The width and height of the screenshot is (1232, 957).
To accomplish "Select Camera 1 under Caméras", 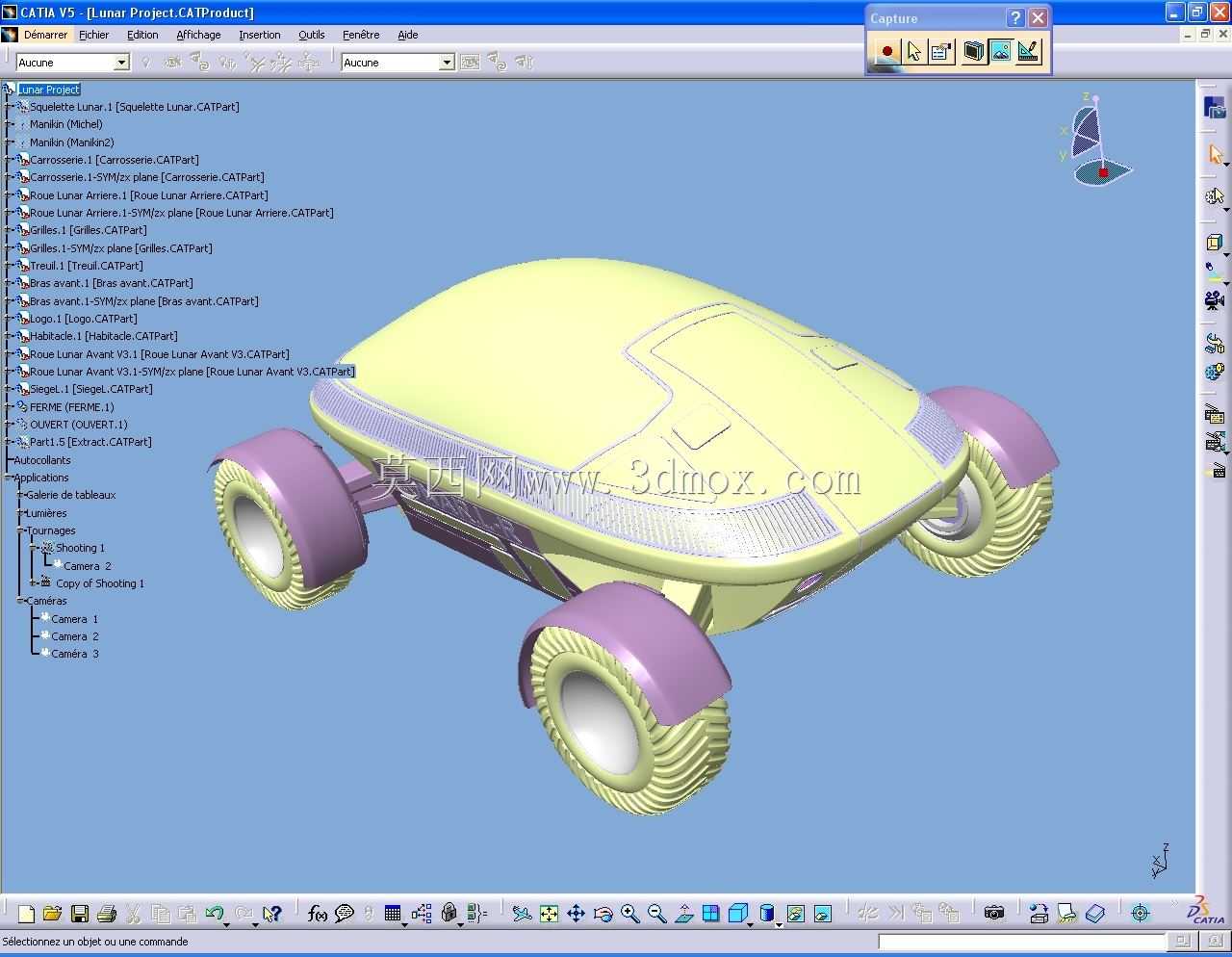I will [x=75, y=619].
